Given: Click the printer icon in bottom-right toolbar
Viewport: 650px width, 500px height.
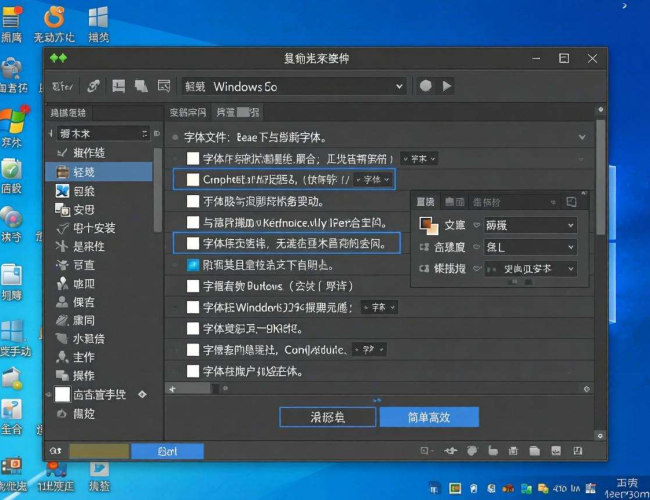Looking at the screenshot, I should click(513, 451).
